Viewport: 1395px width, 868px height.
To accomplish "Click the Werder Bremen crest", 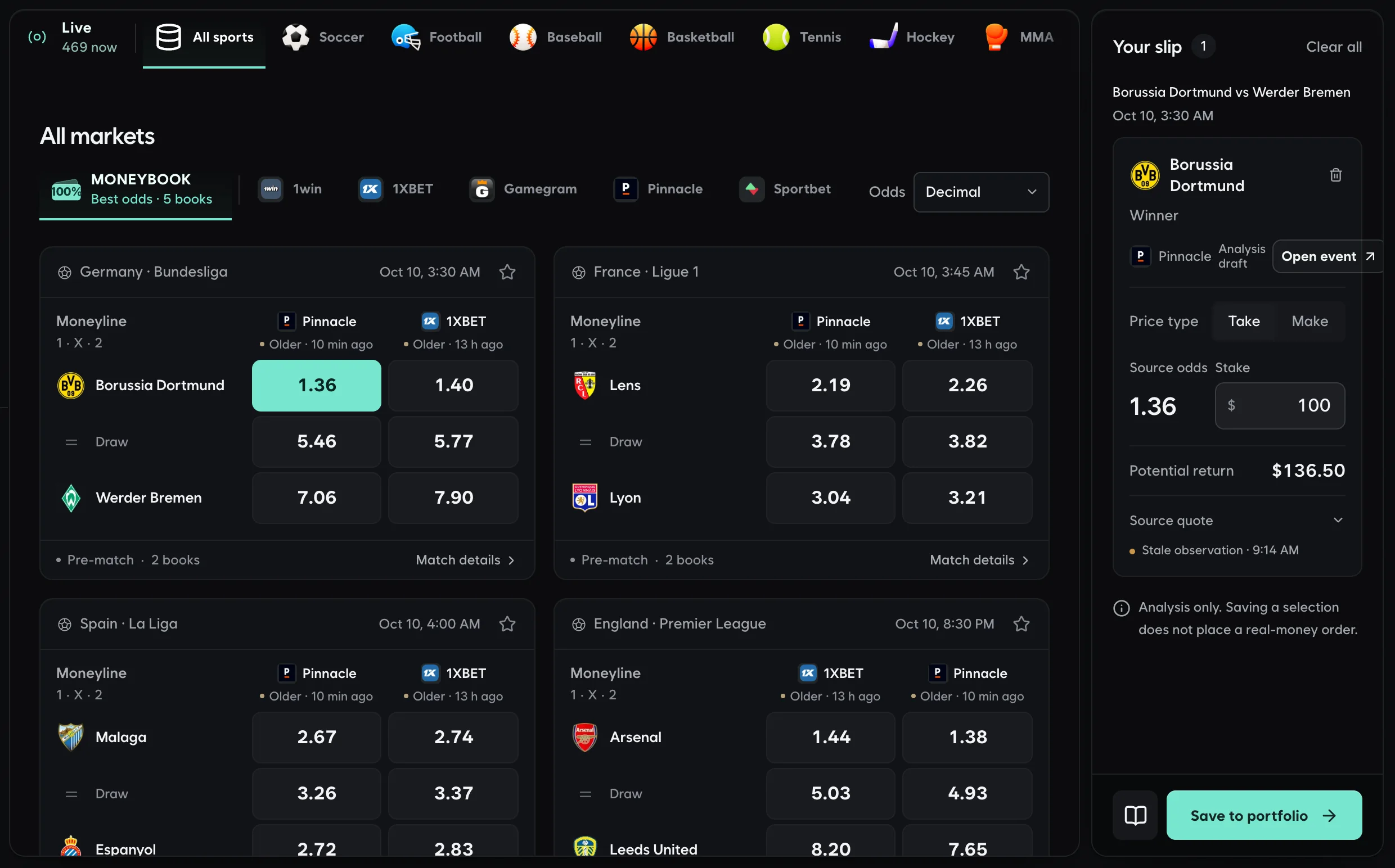I will tap(71, 498).
